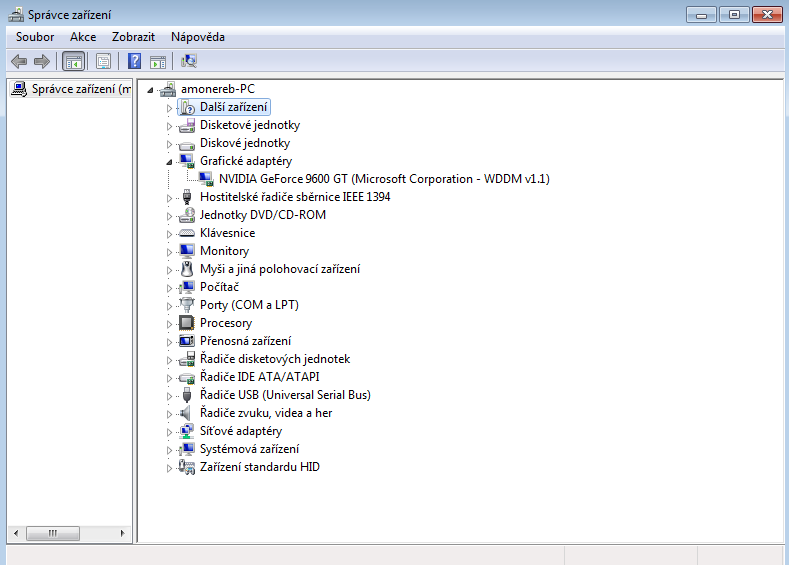Click the Počítač computer icon
The image size is (789, 565).
tap(187, 287)
